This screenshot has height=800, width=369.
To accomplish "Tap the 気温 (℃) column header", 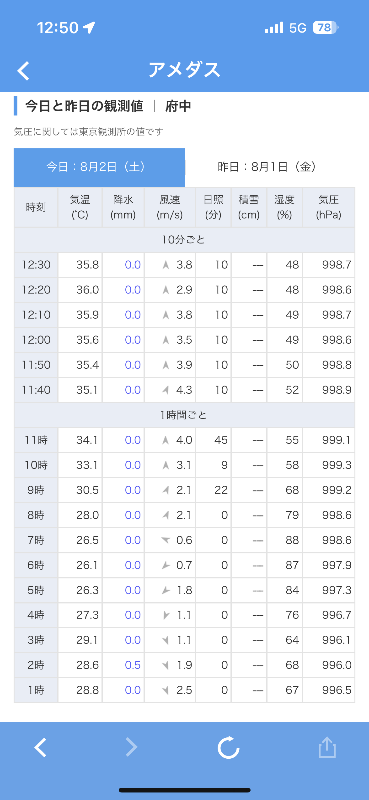I will 80,207.
